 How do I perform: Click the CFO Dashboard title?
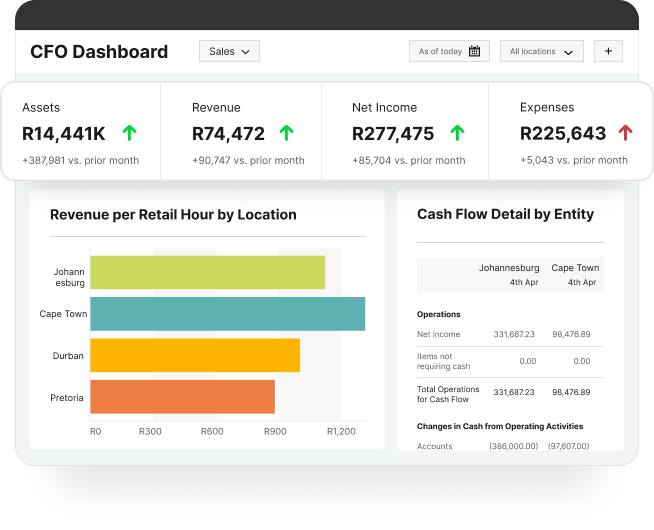point(99,52)
